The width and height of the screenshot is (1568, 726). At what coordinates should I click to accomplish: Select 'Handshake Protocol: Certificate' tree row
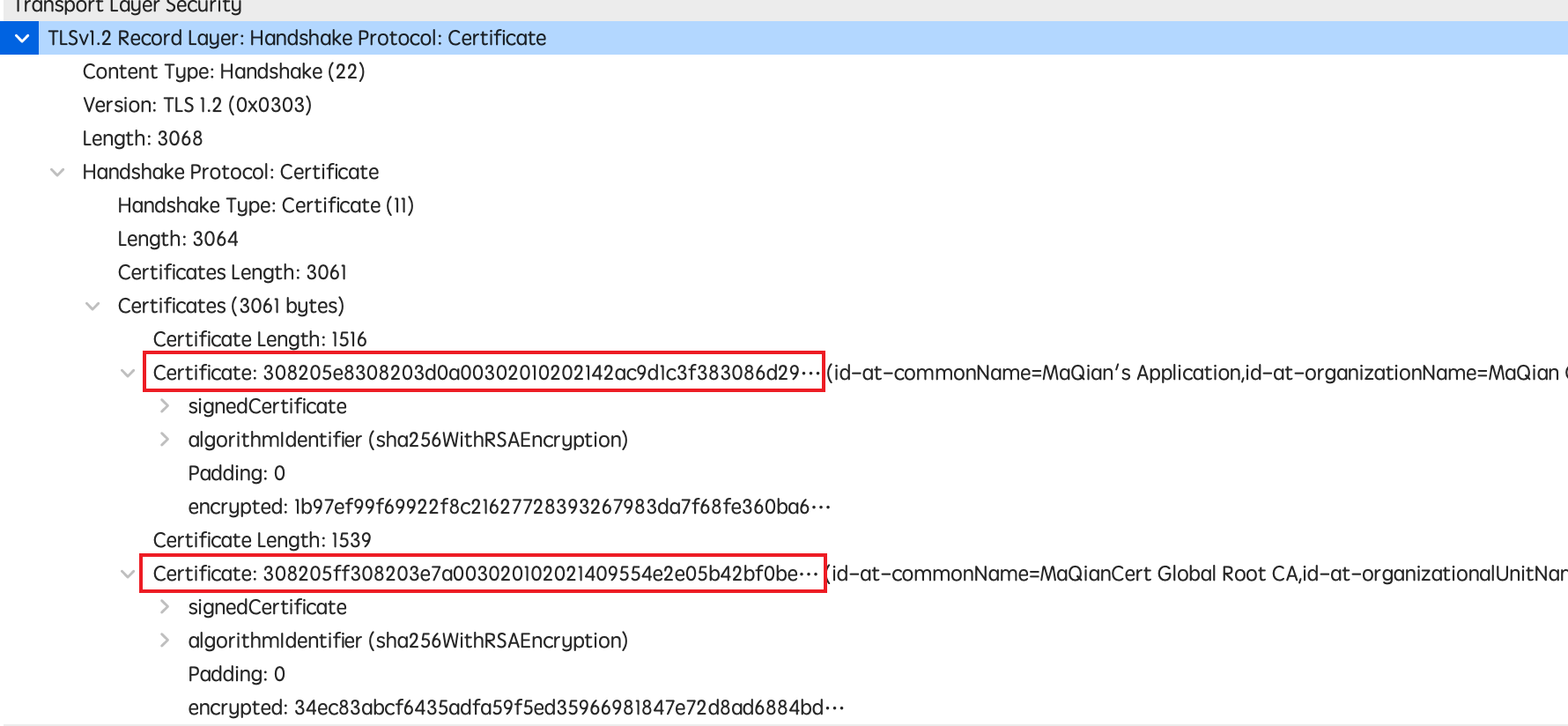tap(231, 172)
